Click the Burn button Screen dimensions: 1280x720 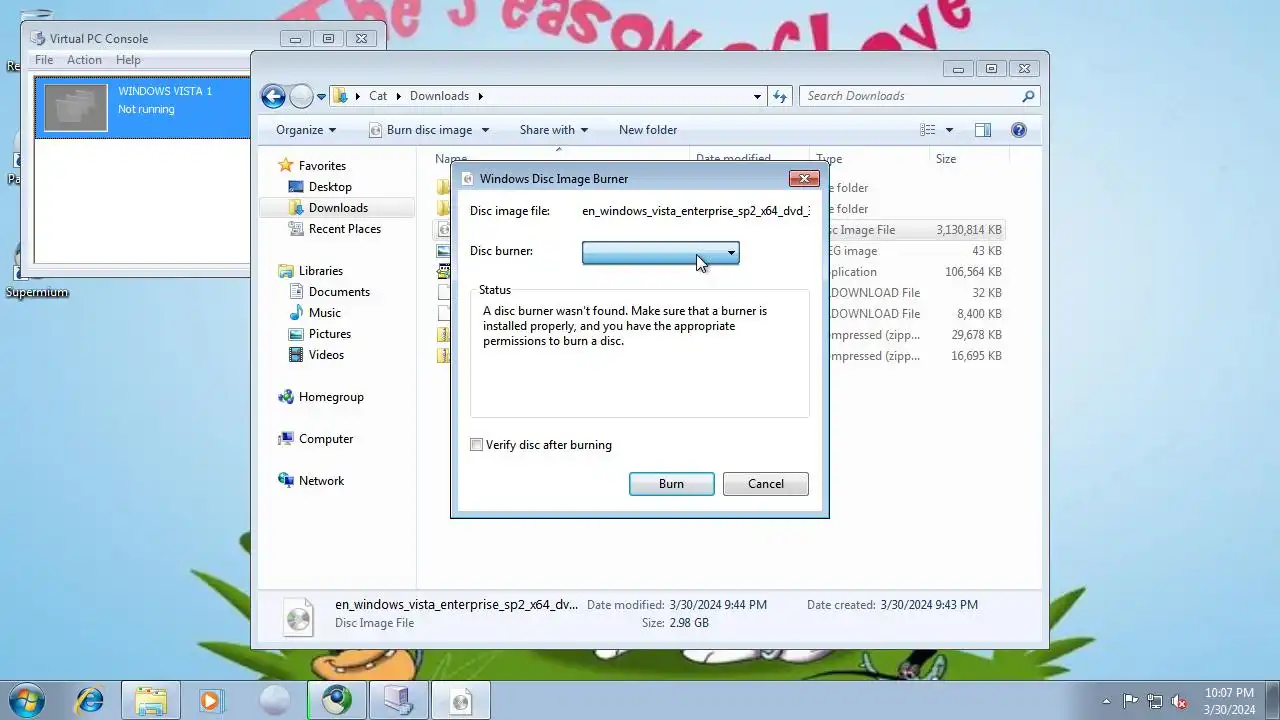(x=671, y=484)
